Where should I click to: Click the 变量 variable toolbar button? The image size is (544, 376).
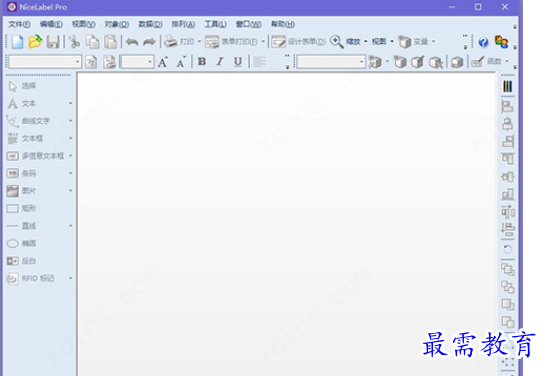pos(413,42)
